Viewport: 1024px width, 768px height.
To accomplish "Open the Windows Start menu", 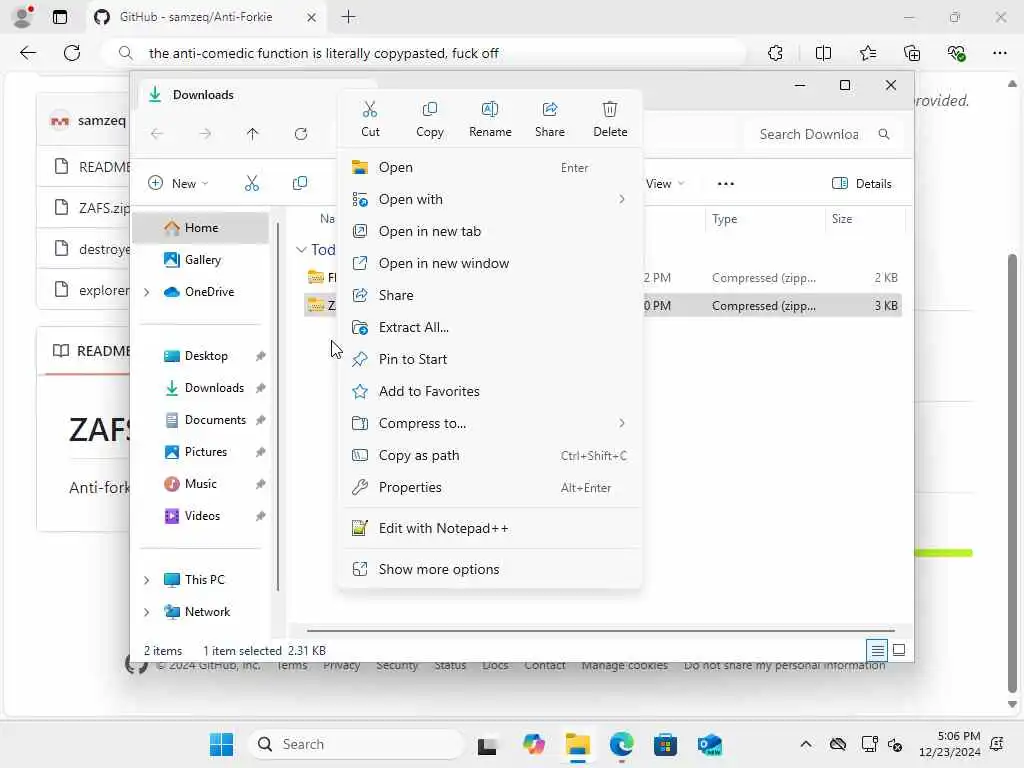I will coord(221,744).
